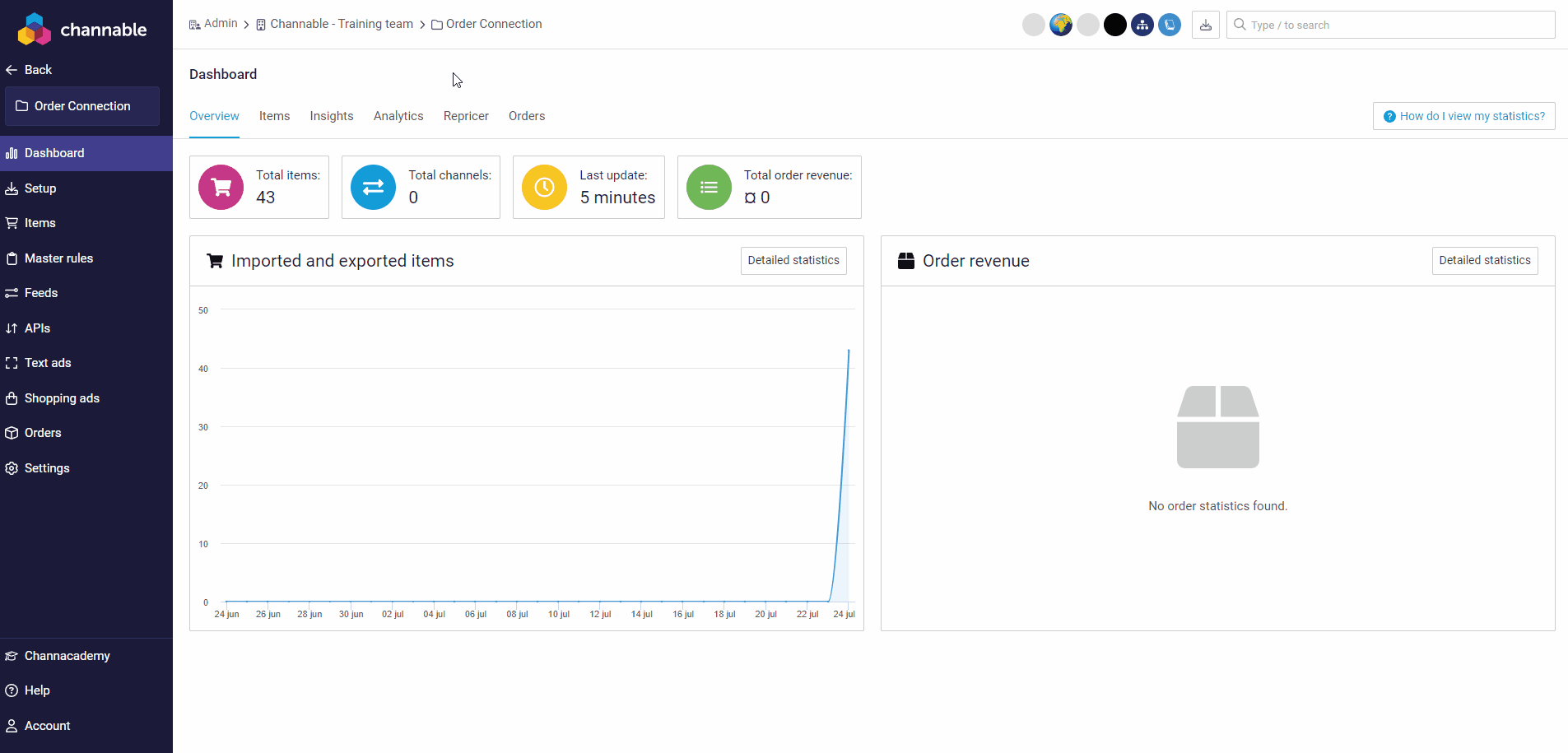The image size is (1568, 753).
Task: Click the light blue book avatar icon
Action: [x=1169, y=25]
